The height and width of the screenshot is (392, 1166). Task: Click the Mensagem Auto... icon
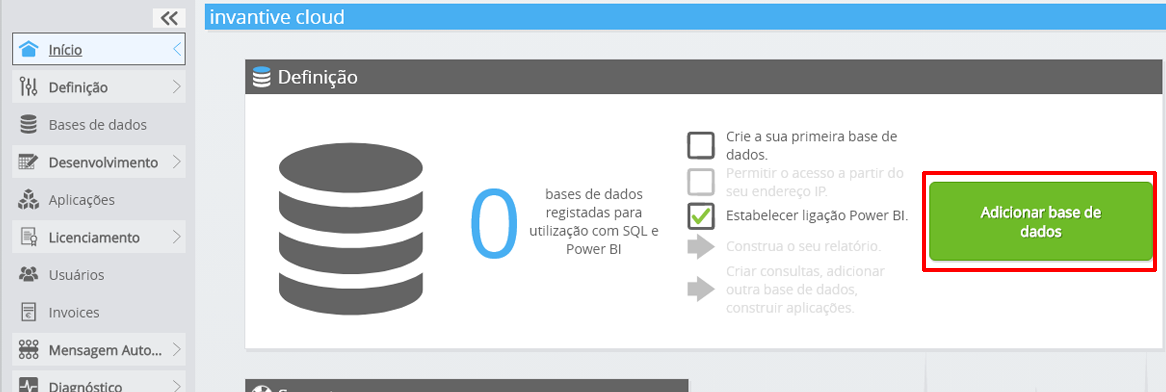pos(28,349)
